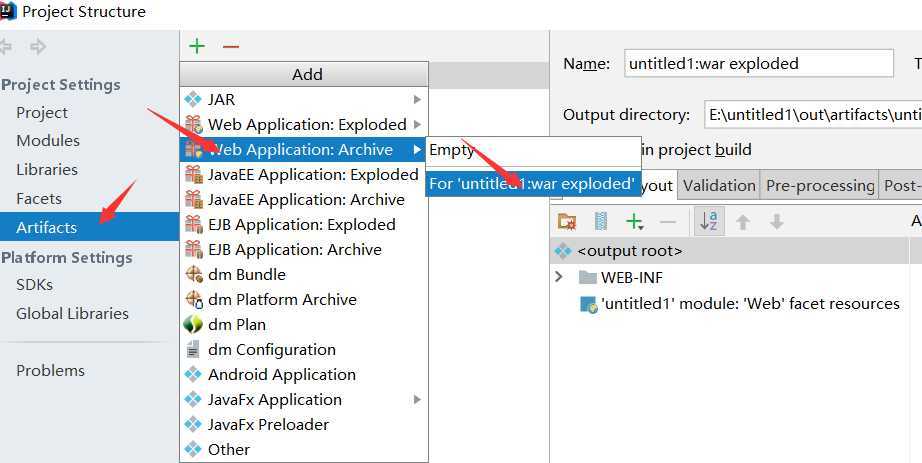The width and height of the screenshot is (922, 463).
Task: Select the output root tree item
Action: pyautogui.click(x=630, y=251)
